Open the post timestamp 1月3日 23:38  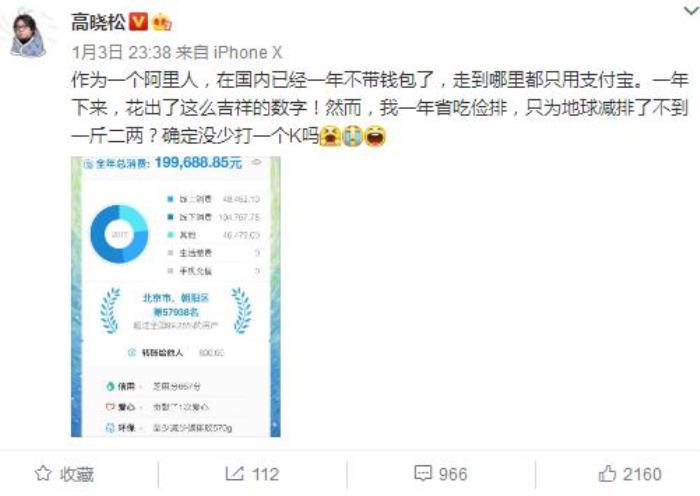(121, 52)
